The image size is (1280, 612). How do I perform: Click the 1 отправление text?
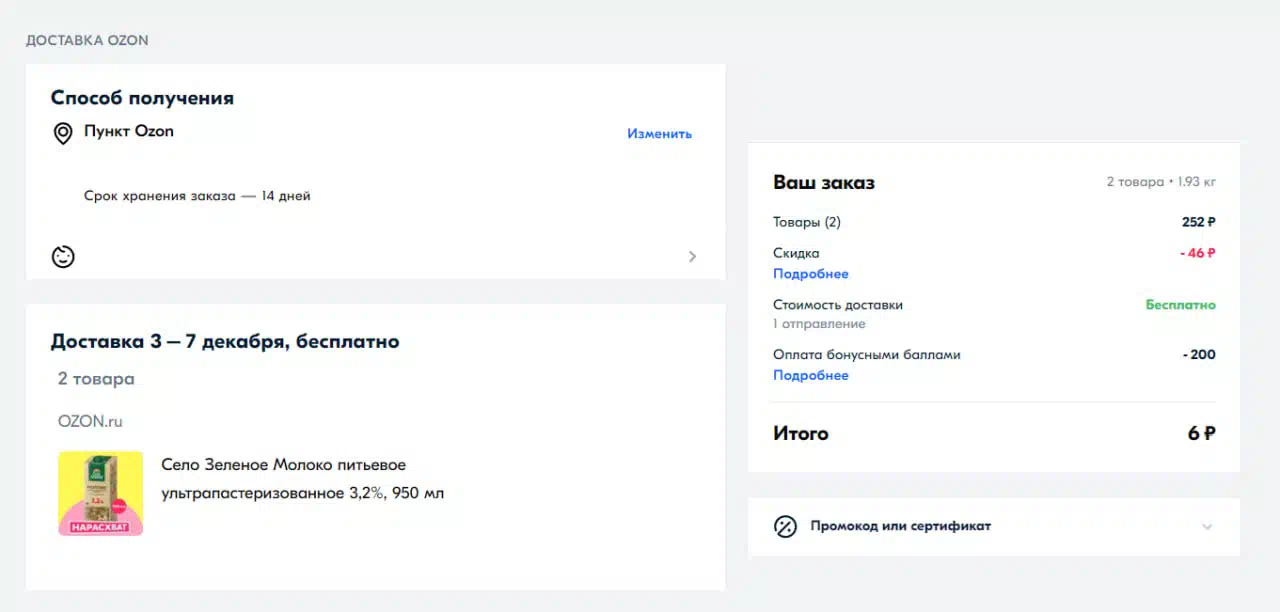[819, 324]
